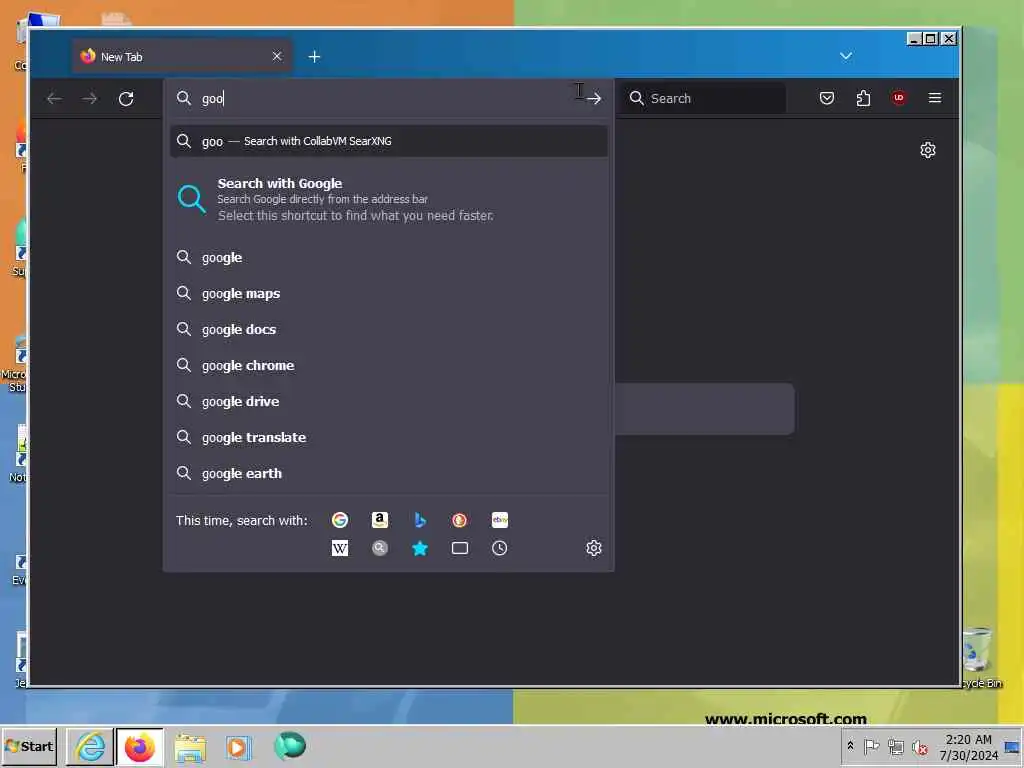
Task: Open the green globe app on taskbar
Action: coord(289,746)
